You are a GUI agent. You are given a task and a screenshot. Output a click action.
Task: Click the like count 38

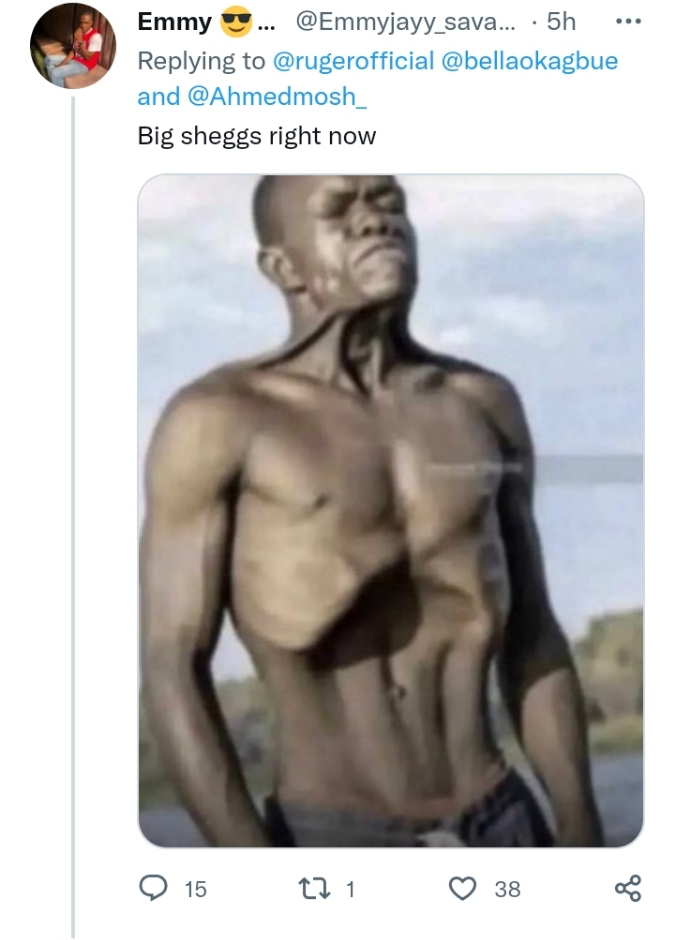coord(507,888)
